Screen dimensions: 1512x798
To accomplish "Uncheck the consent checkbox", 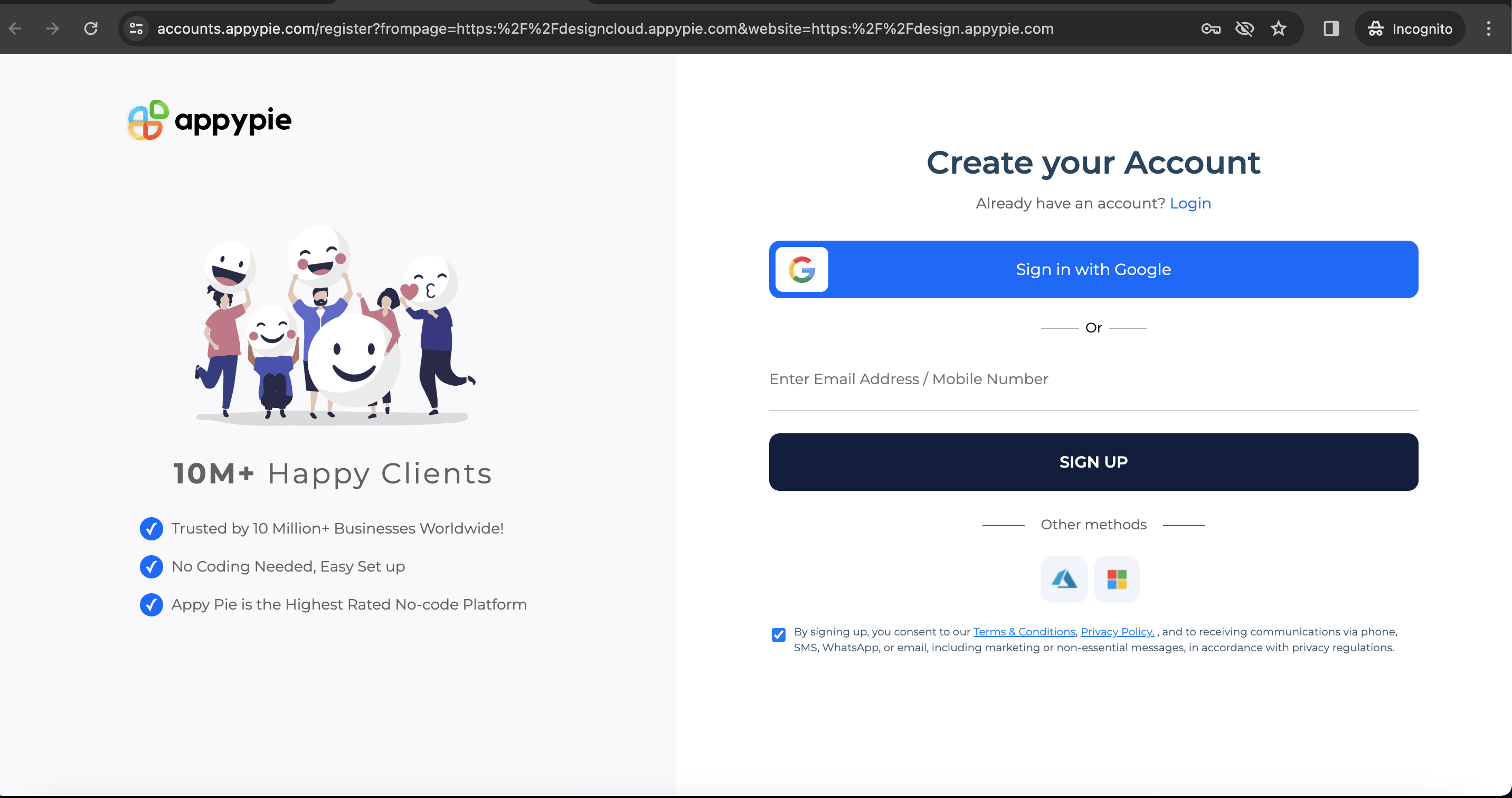I will (778, 635).
